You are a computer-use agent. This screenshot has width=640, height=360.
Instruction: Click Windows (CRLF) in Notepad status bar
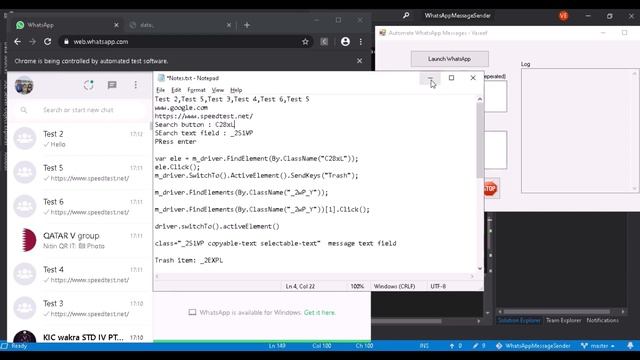(394, 286)
